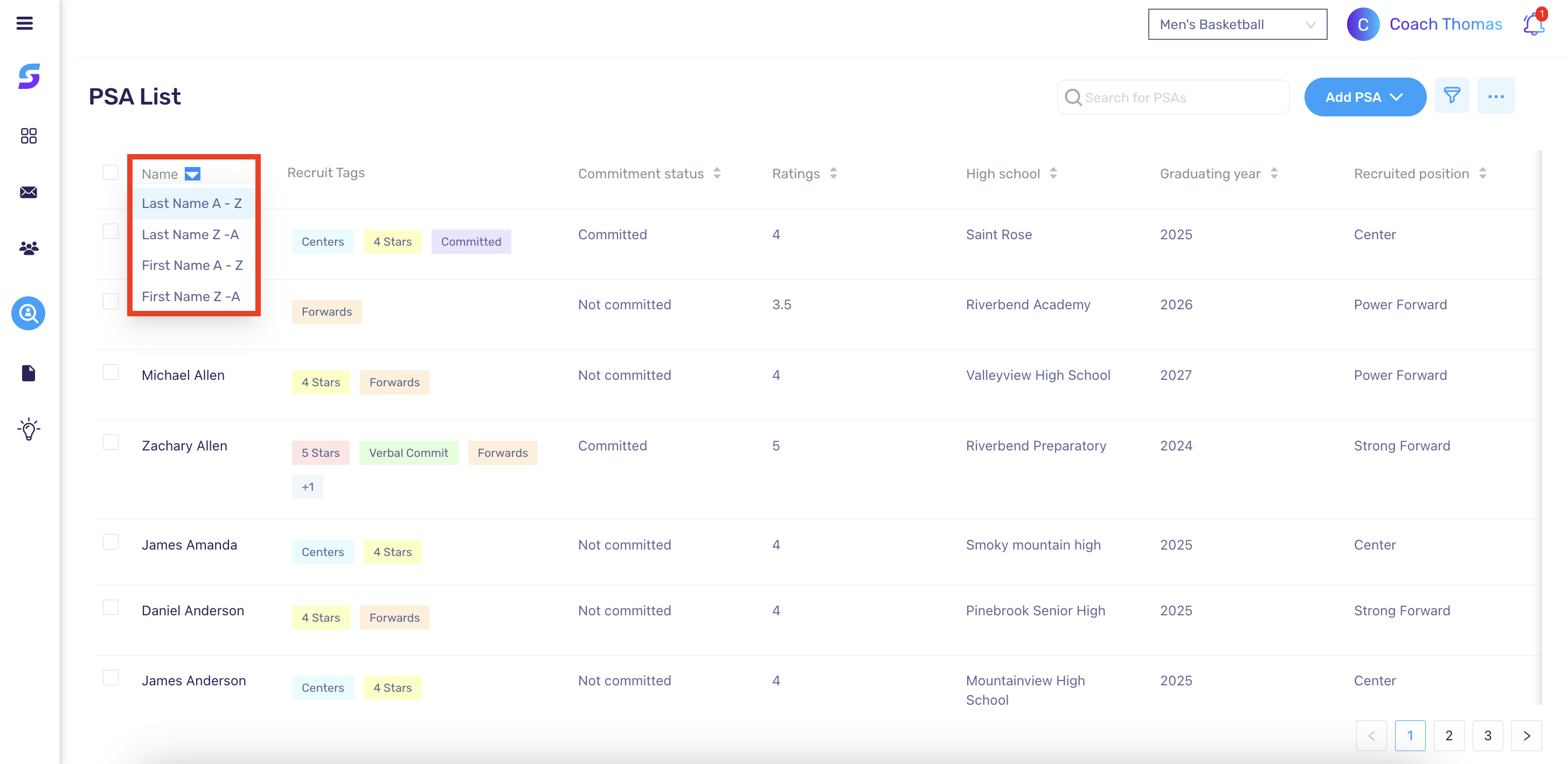The image size is (1568, 764).
Task: Click the PSA List heading
Action: 135,96
